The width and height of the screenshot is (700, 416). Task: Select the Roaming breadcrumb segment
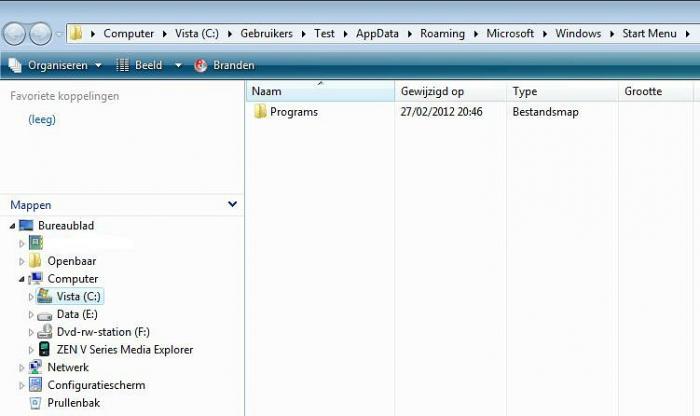click(442, 33)
